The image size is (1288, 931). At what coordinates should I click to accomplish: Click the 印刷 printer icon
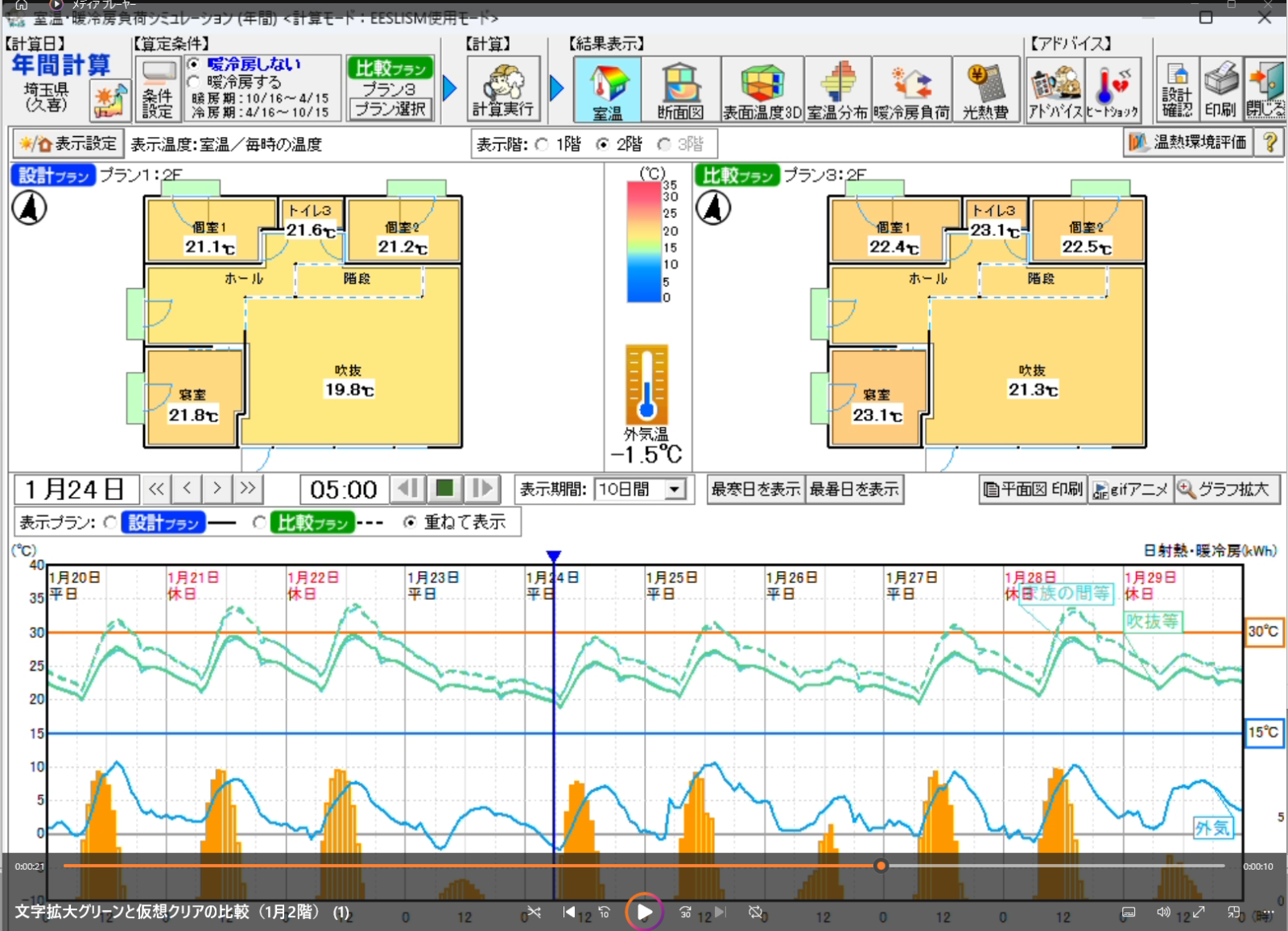(1220, 89)
